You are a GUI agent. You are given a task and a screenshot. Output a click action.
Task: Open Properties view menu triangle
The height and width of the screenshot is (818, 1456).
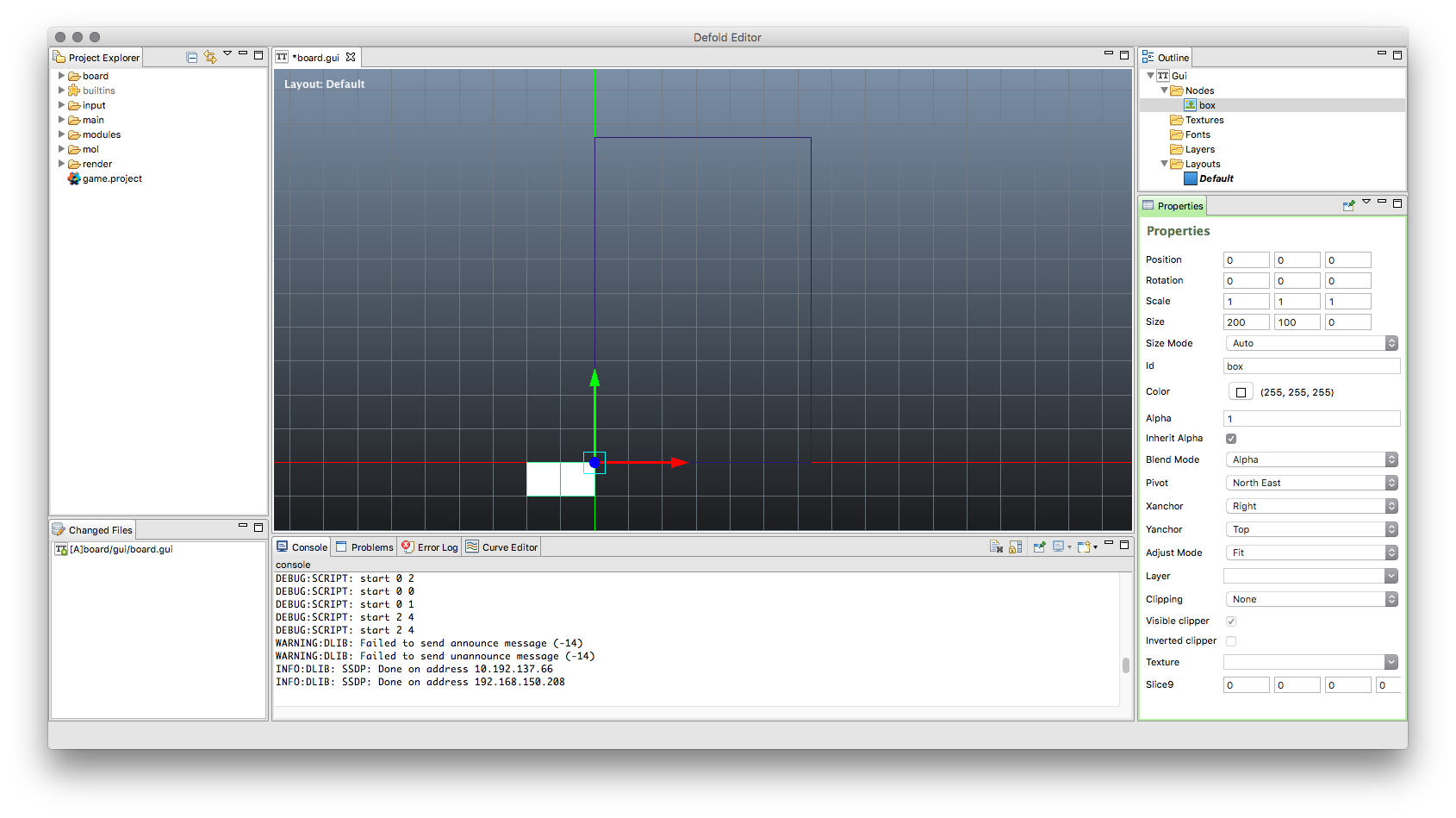click(x=1366, y=202)
